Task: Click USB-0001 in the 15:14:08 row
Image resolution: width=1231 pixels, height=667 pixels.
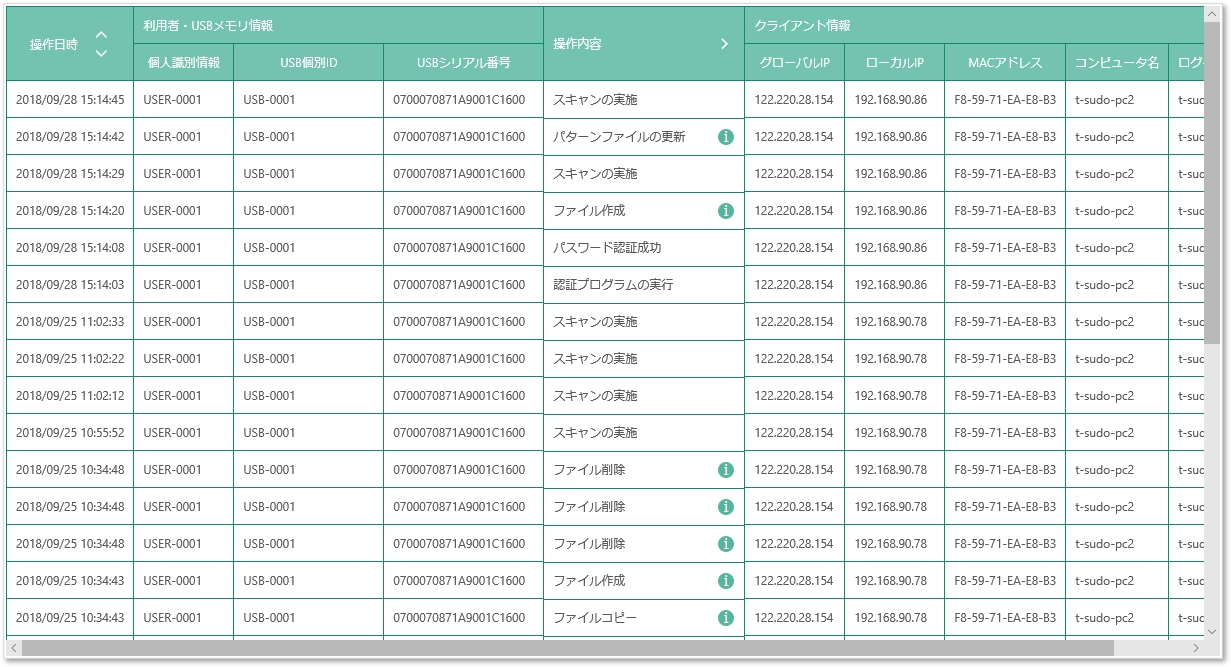Action: click(269, 248)
